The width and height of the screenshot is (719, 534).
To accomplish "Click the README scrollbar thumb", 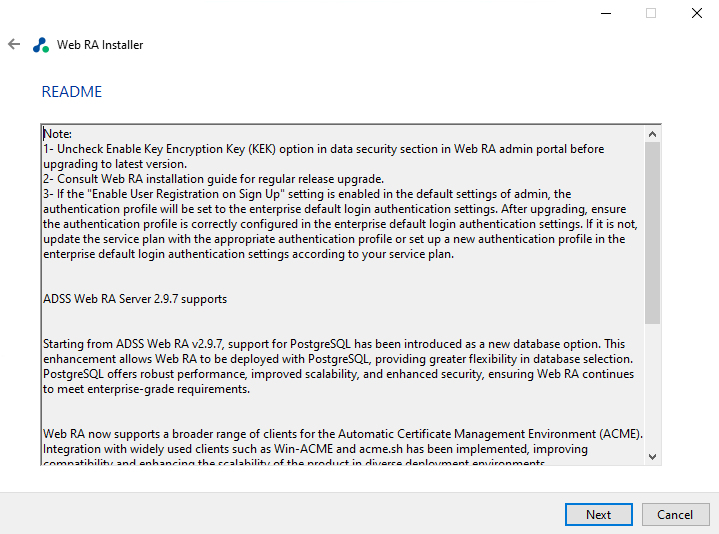I will (x=653, y=232).
